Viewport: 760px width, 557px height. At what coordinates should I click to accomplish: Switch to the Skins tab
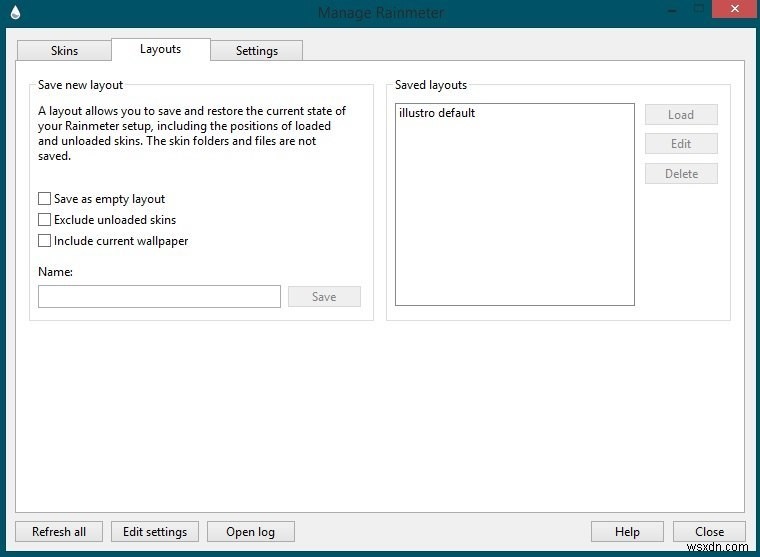pos(64,50)
